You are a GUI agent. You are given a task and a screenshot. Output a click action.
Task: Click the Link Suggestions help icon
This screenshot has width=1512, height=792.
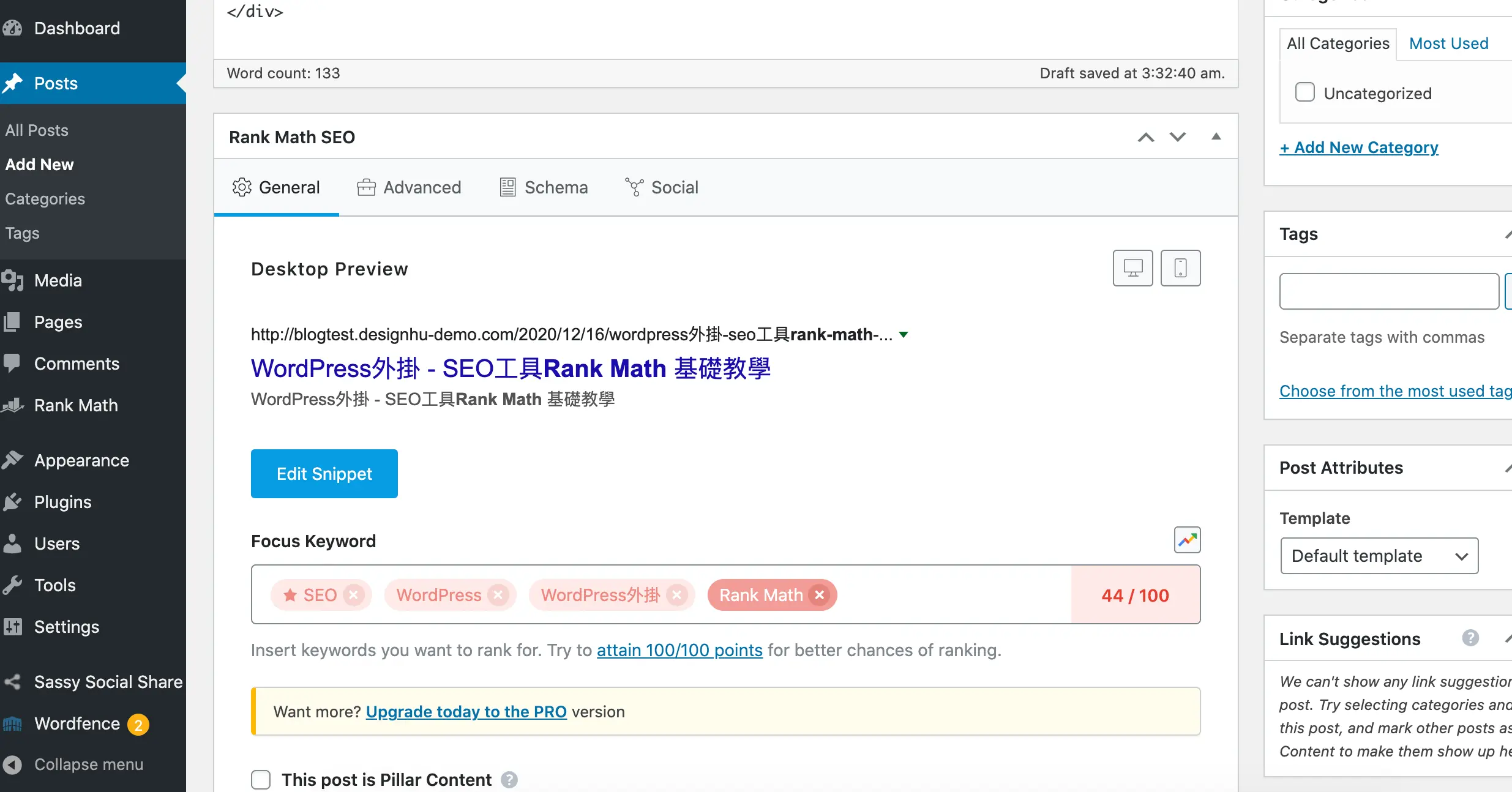pyautogui.click(x=1470, y=638)
